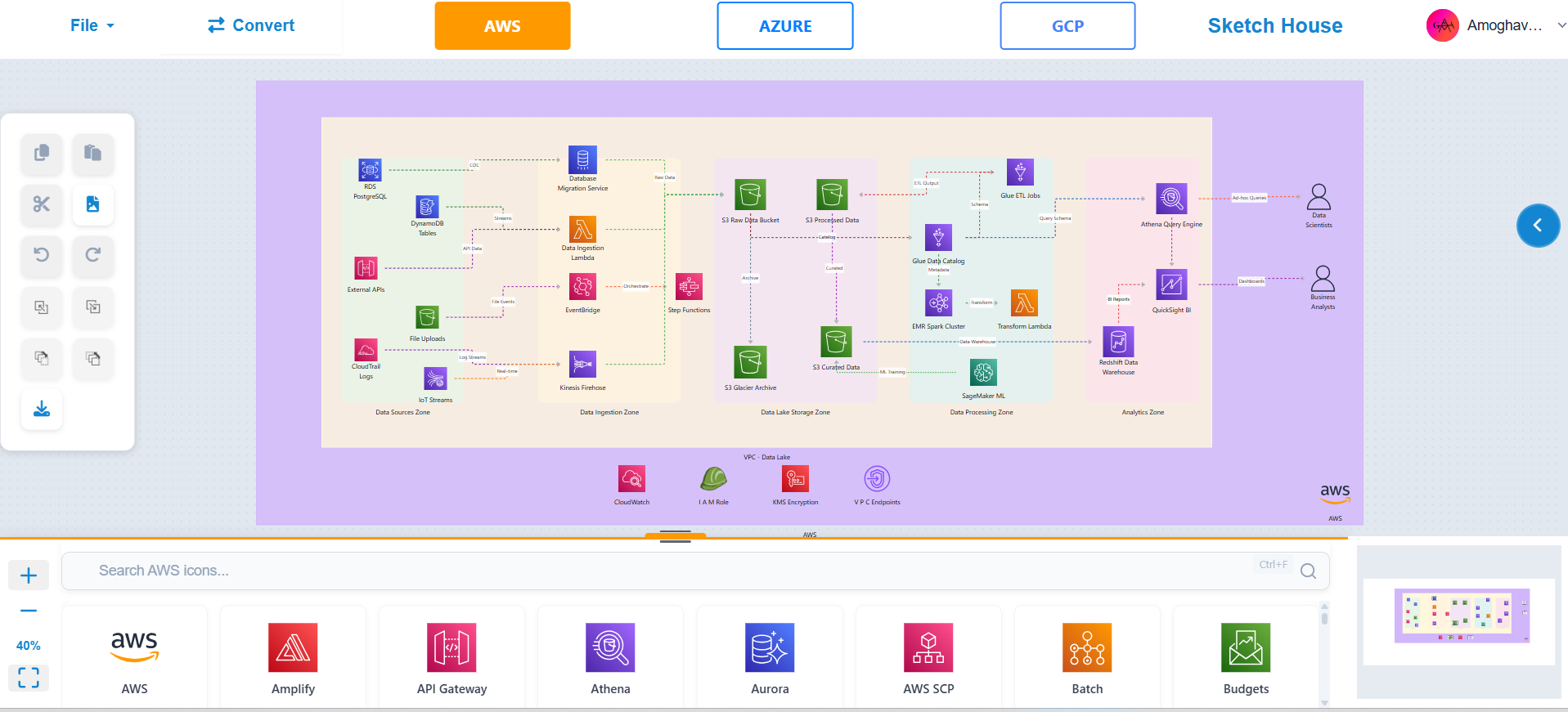
Task: Open the File dropdown menu
Action: 92,25
